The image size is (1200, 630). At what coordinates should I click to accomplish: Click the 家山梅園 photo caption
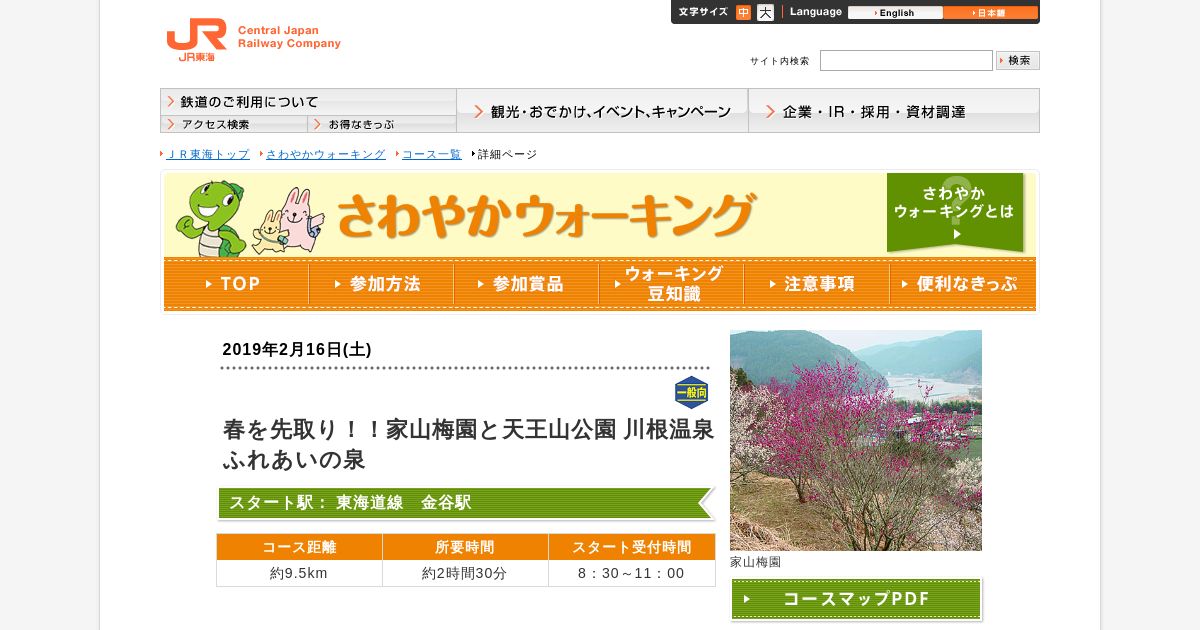pyautogui.click(x=755, y=562)
